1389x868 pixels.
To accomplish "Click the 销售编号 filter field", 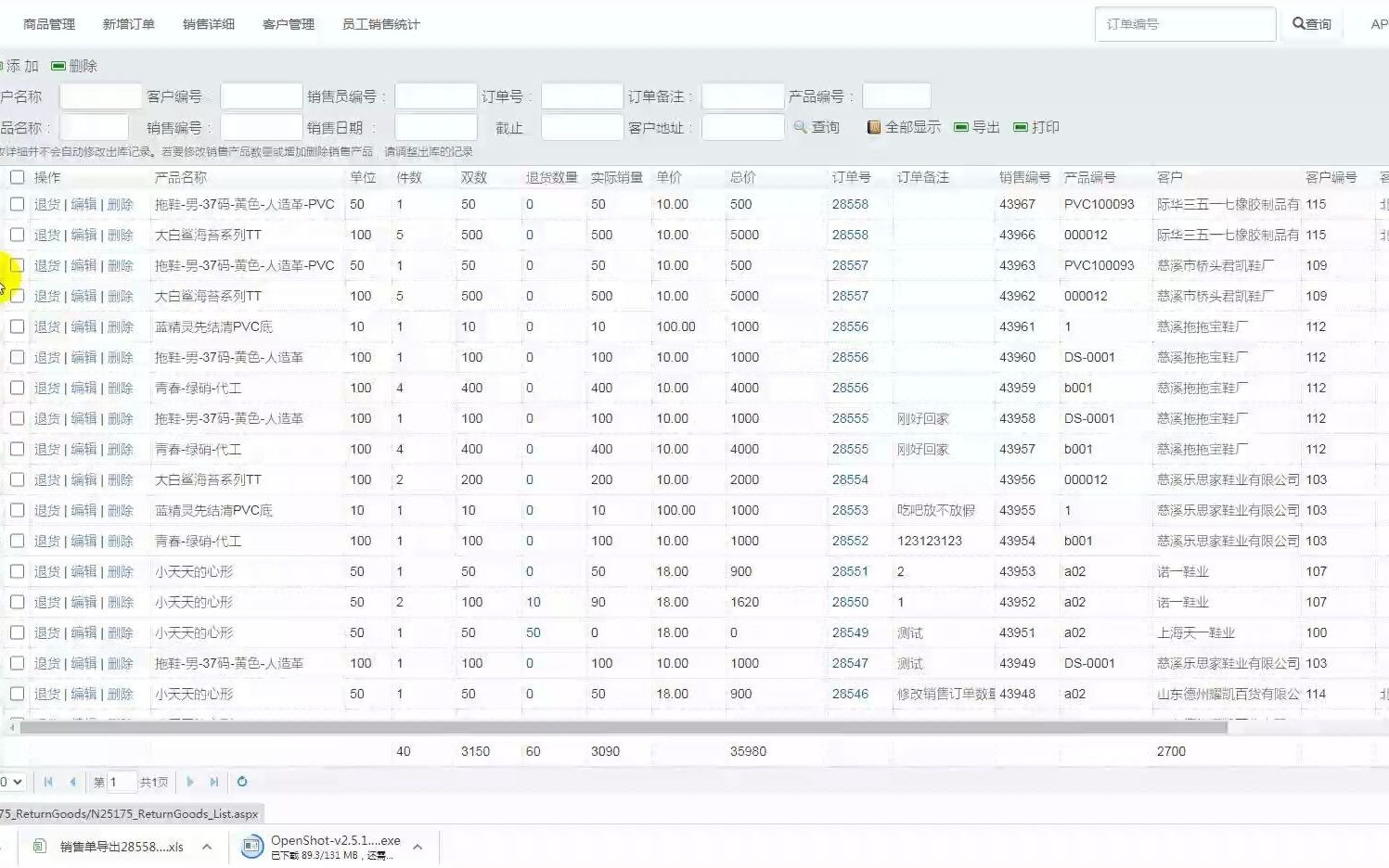I will [x=262, y=127].
